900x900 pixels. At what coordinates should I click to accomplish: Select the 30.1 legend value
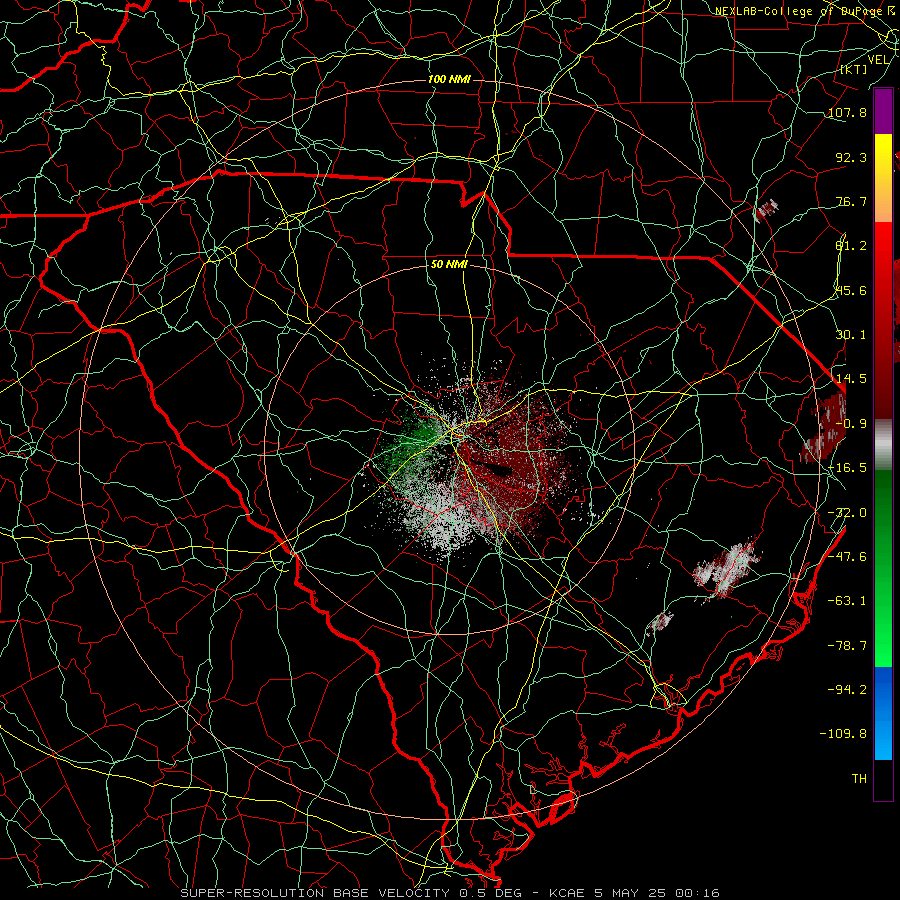pyautogui.click(x=851, y=335)
